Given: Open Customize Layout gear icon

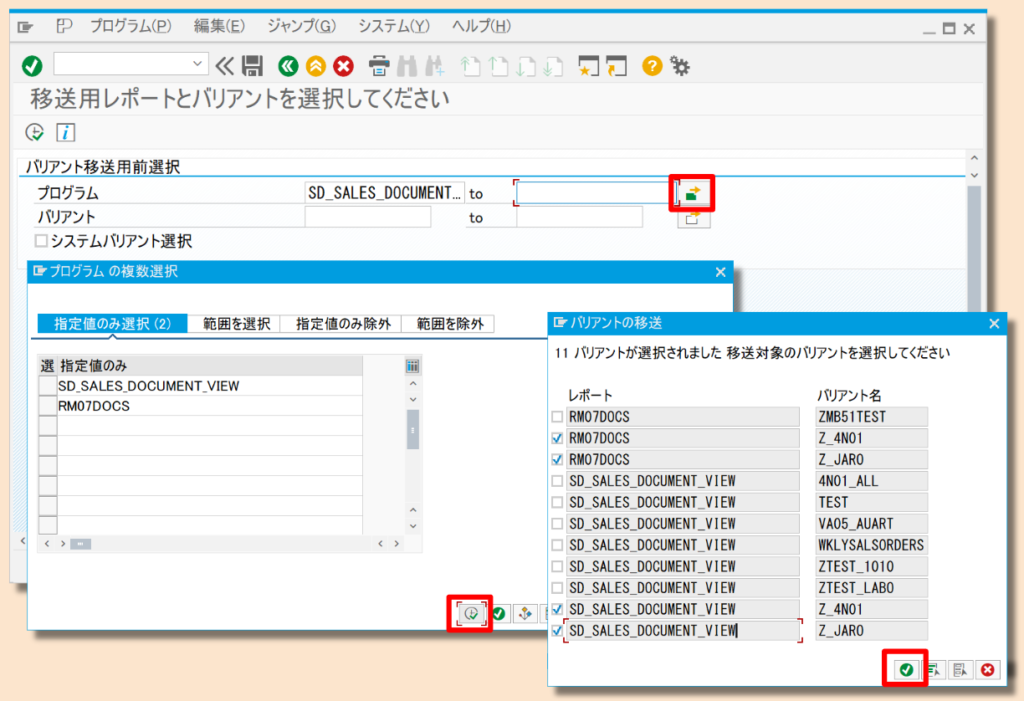Looking at the screenshot, I should tap(680, 65).
